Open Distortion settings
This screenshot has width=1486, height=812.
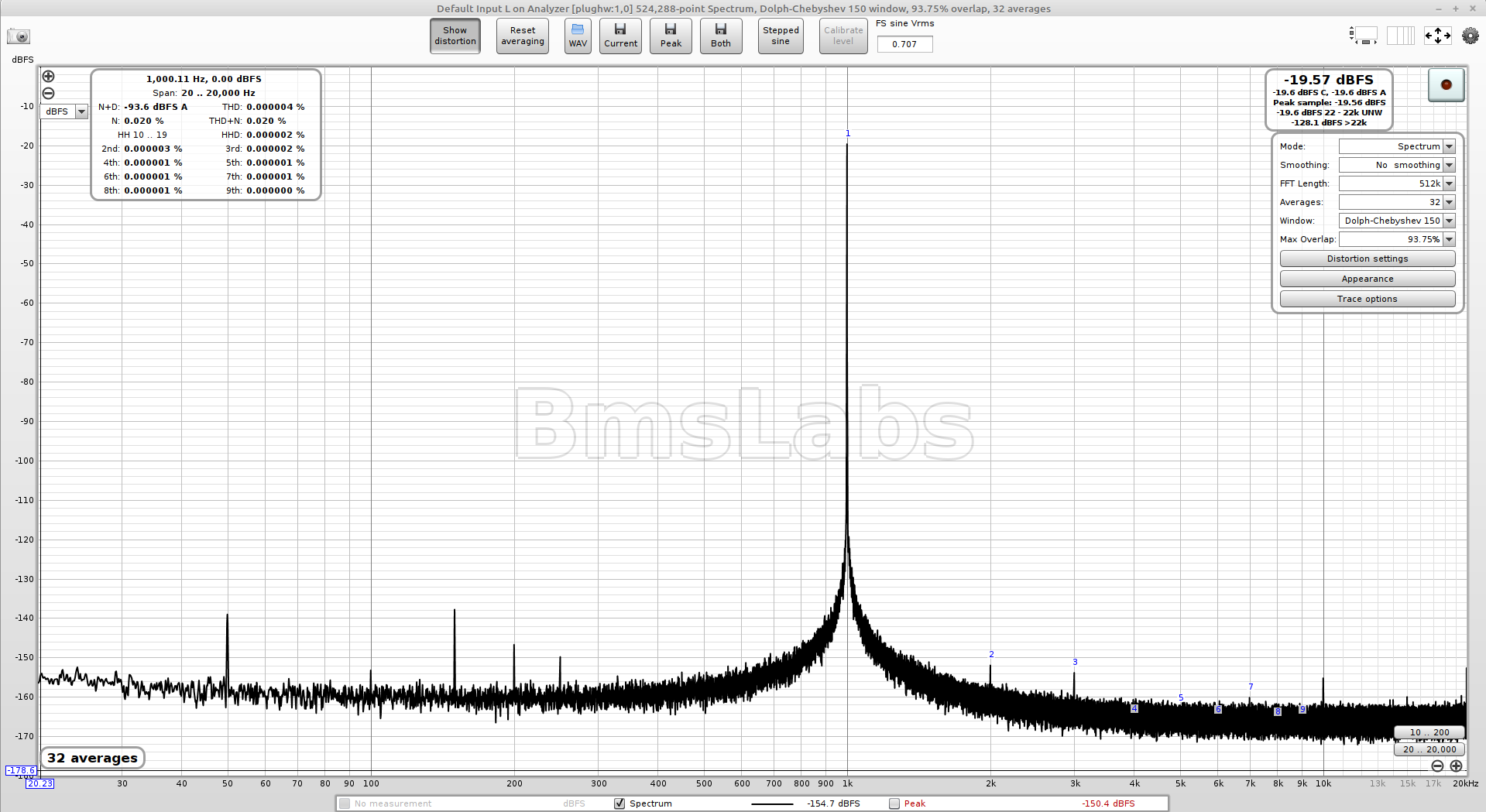[x=1368, y=259]
